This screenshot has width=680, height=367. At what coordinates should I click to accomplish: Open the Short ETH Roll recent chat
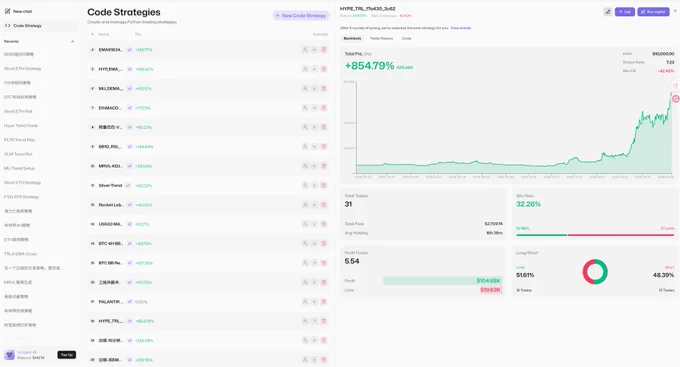tap(18, 111)
